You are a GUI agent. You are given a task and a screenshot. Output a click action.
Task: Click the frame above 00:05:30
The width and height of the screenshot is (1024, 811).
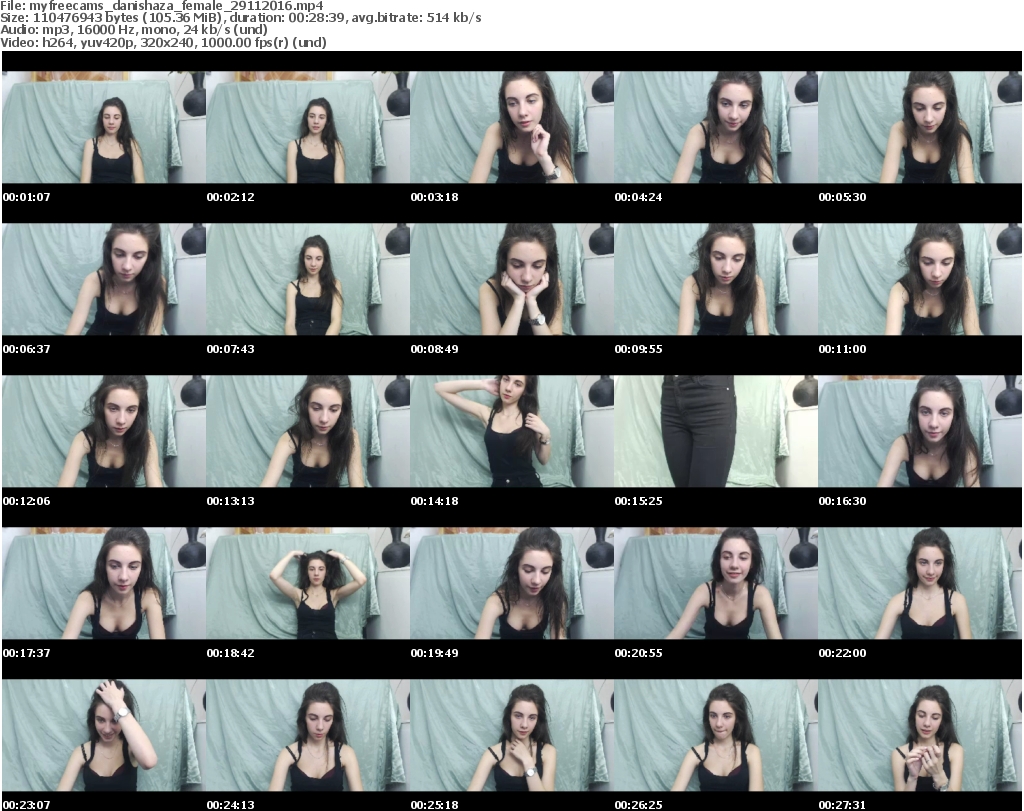919,127
